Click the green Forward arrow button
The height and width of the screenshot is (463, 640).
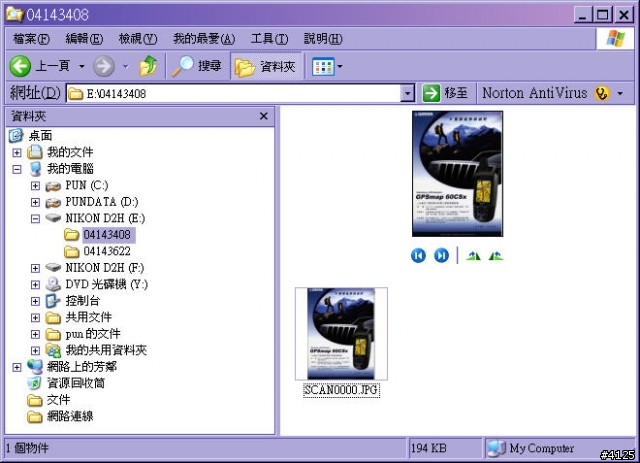[x=104, y=66]
